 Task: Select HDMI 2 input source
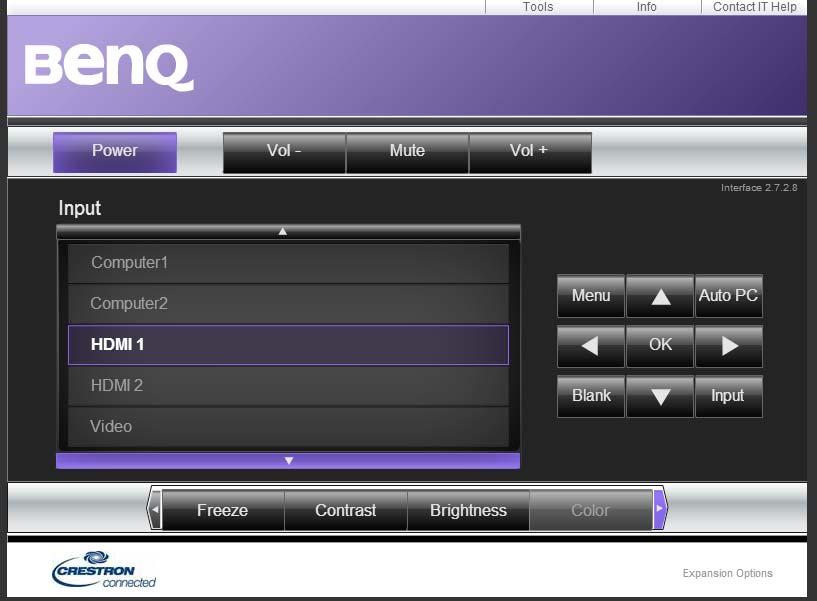click(288, 386)
